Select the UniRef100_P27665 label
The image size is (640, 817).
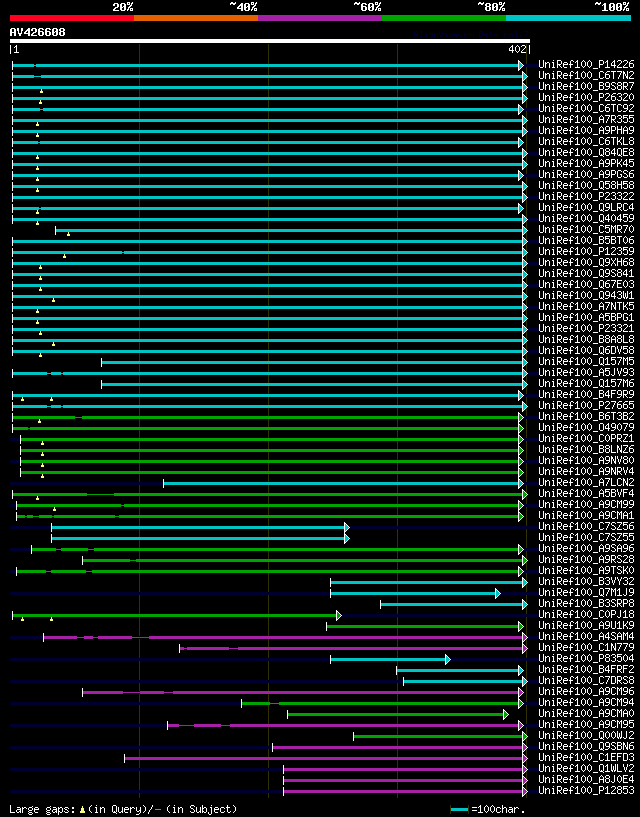586,405
